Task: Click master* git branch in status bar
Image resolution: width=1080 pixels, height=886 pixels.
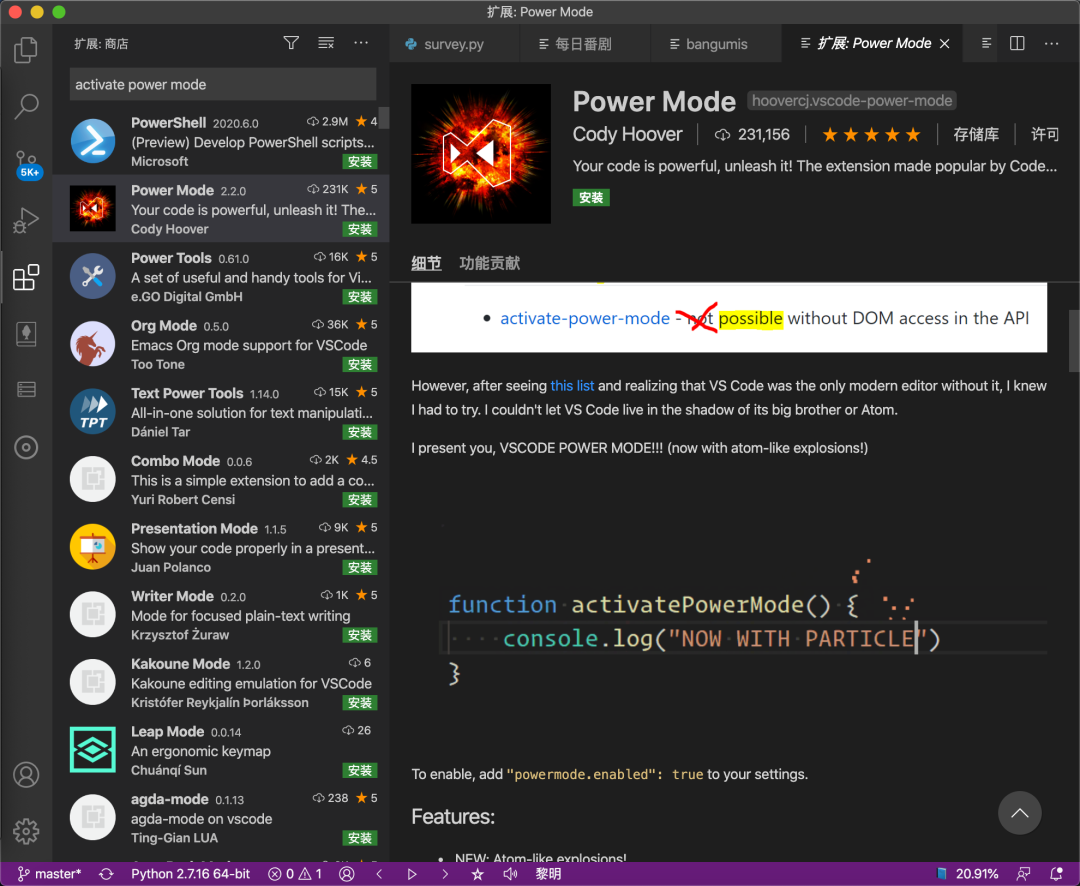Action: (x=50, y=874)
